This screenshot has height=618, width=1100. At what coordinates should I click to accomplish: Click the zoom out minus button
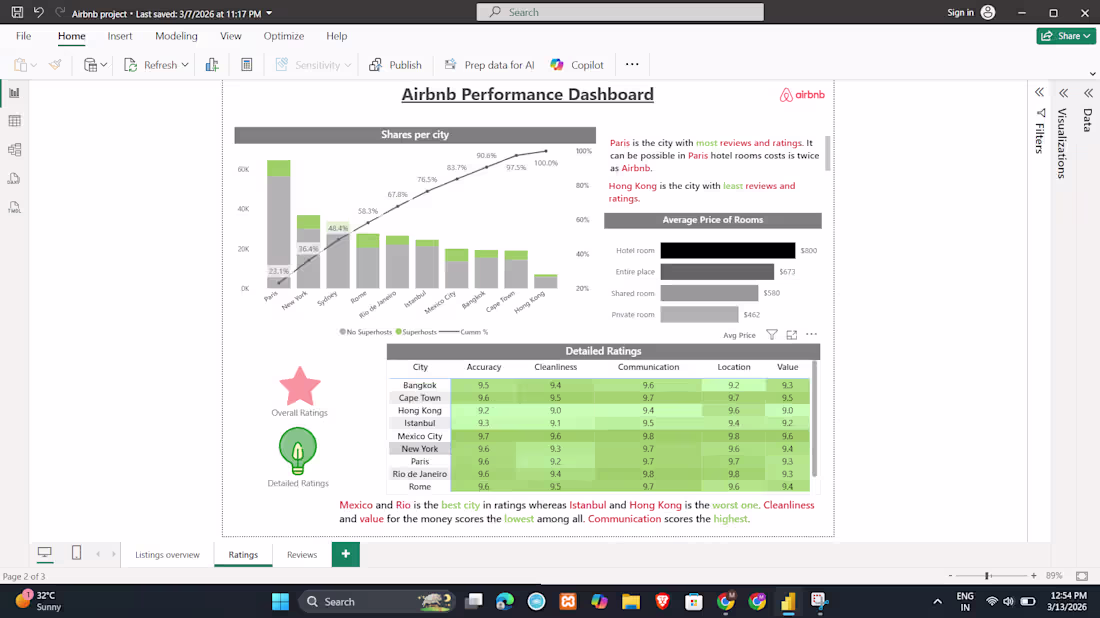tap(951, 576)
